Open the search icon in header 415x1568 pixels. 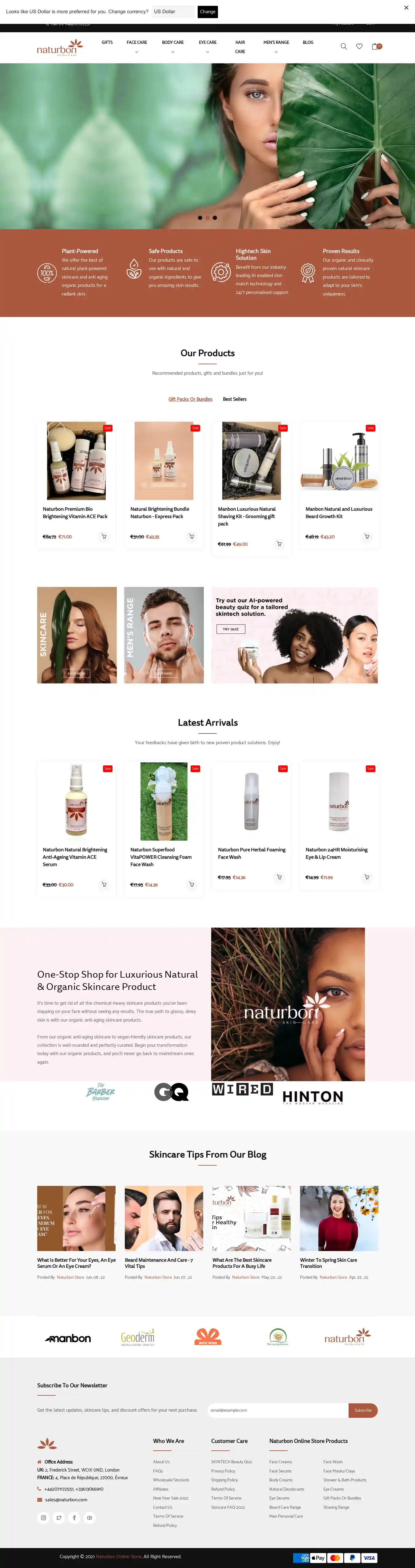pyautogui.click(x=344, y=46)
